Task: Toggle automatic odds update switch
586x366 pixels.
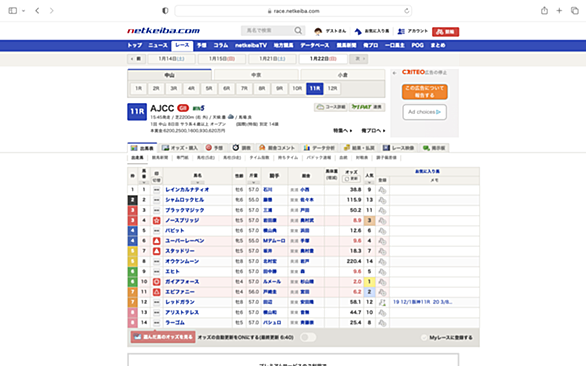Action: (308, 337)
